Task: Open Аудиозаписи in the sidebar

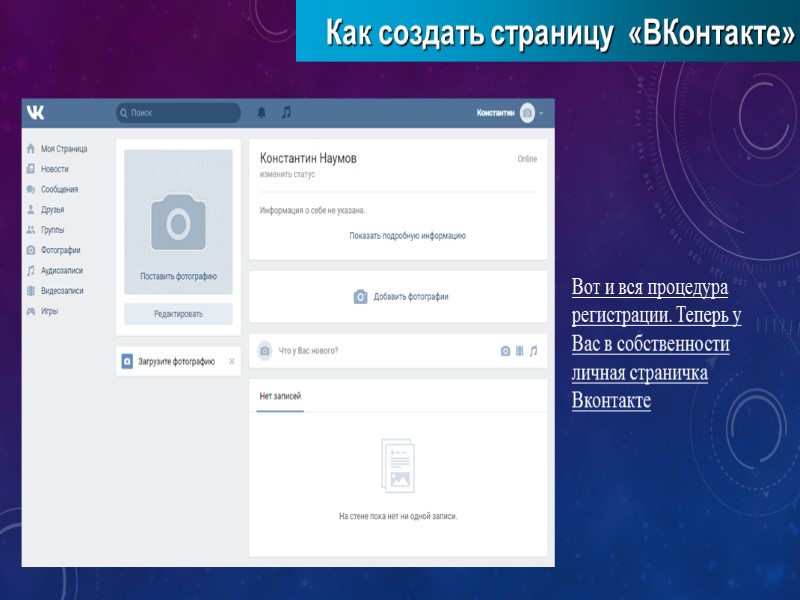Action: (62, 270)
